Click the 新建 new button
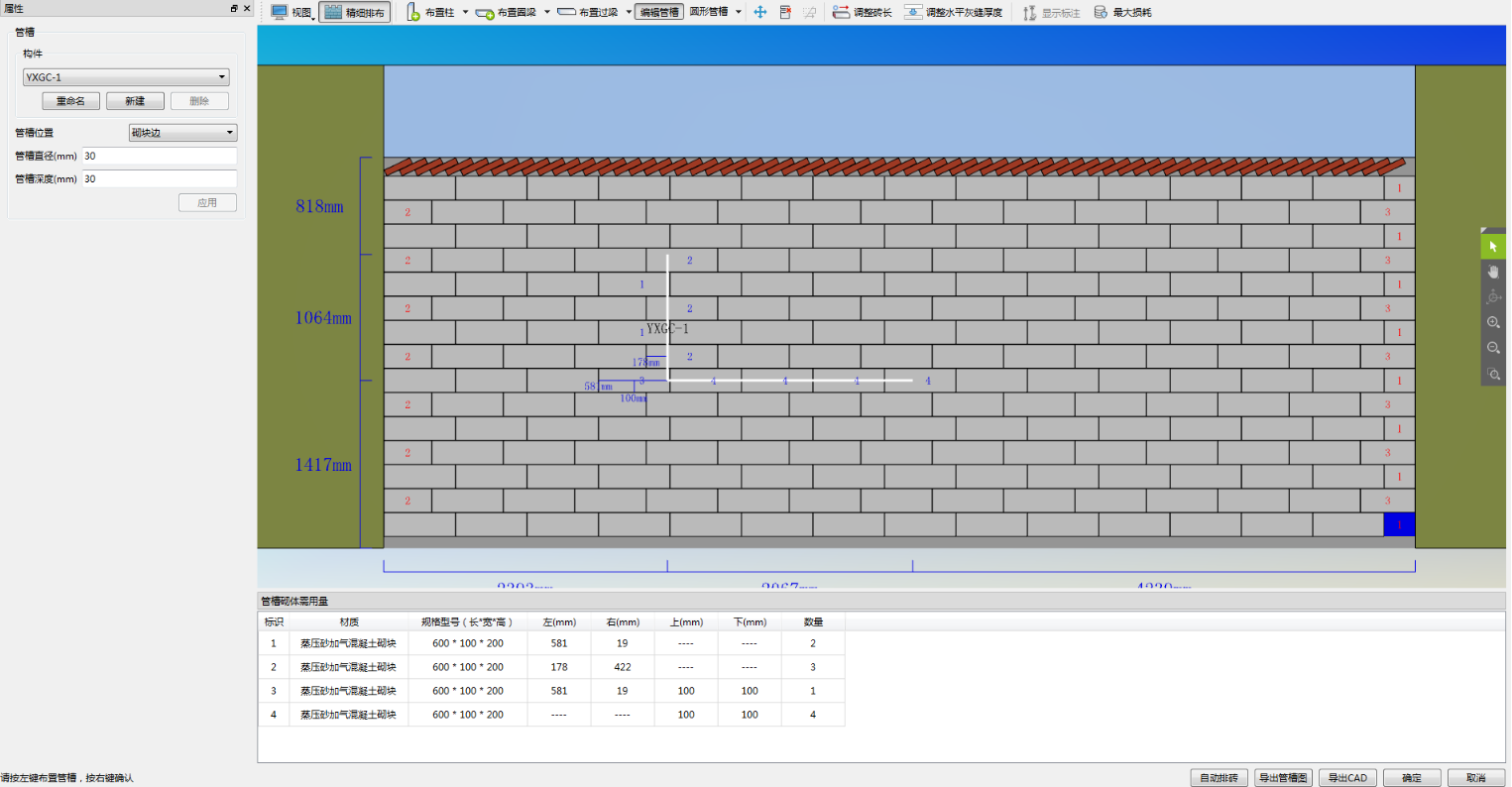This screenshot has width=1512, height=787. click(x=135, y=101)
